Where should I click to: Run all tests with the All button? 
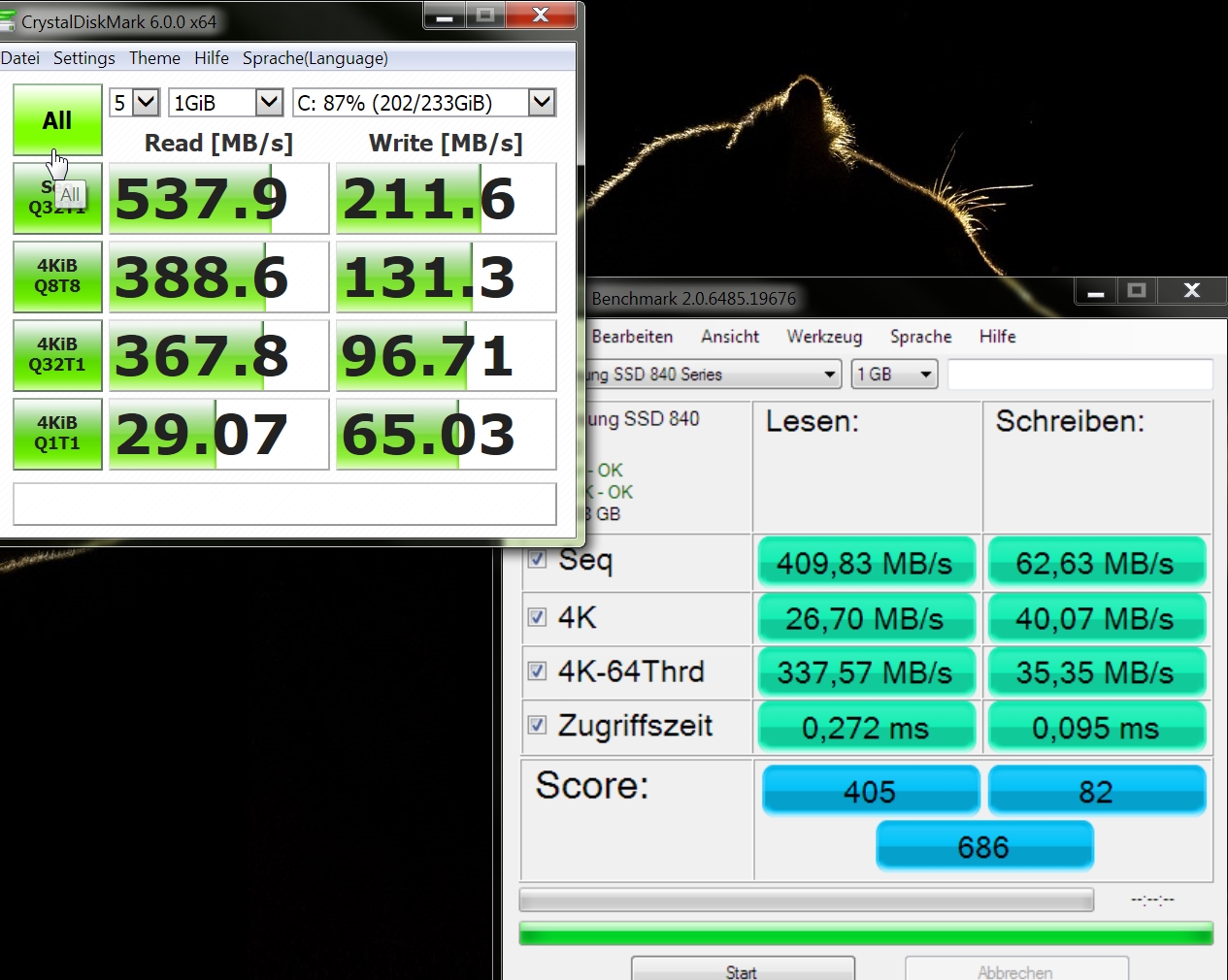[x=57, y=120]
